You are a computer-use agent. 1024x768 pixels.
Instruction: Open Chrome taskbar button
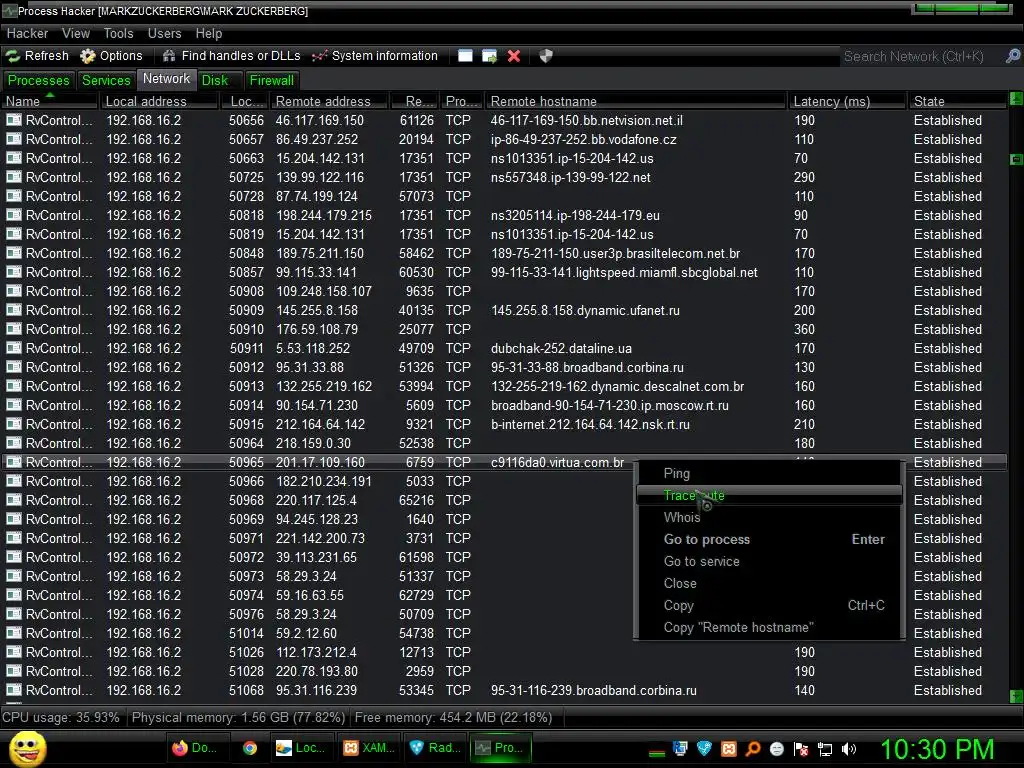coord(249,748)
